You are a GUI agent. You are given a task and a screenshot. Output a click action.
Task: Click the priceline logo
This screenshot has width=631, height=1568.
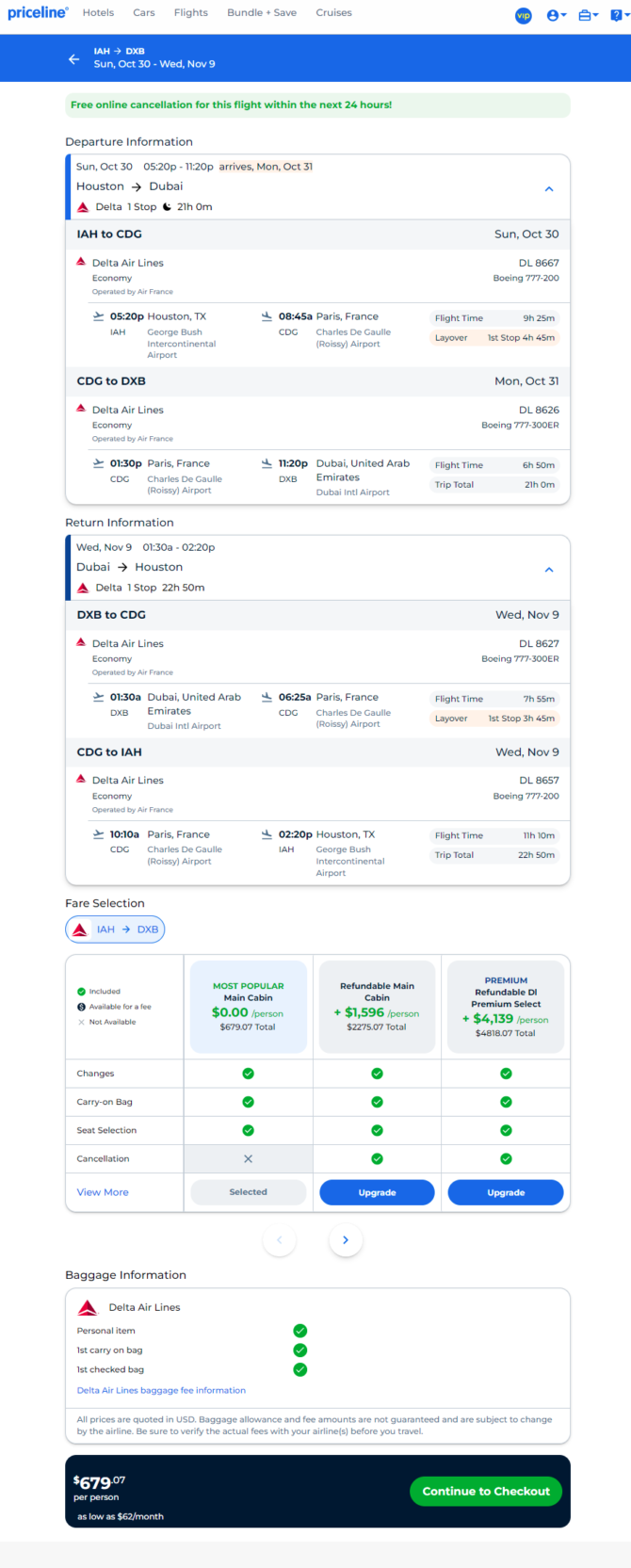coord(38,13)
